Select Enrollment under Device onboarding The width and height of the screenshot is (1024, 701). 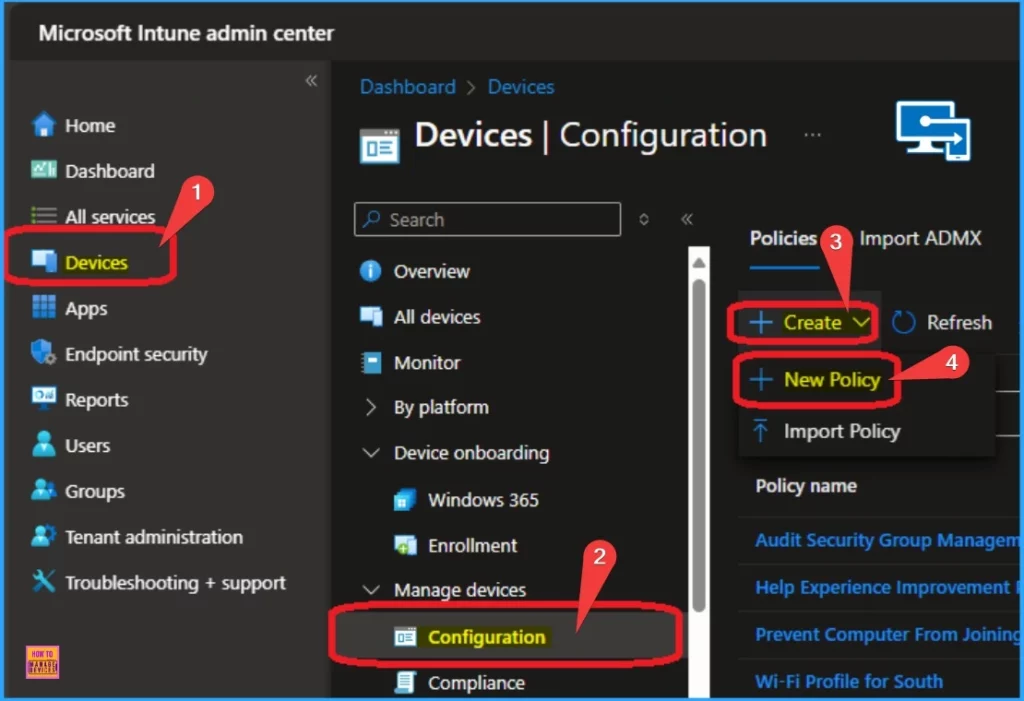pyautogui.click(x=472, y=546)
